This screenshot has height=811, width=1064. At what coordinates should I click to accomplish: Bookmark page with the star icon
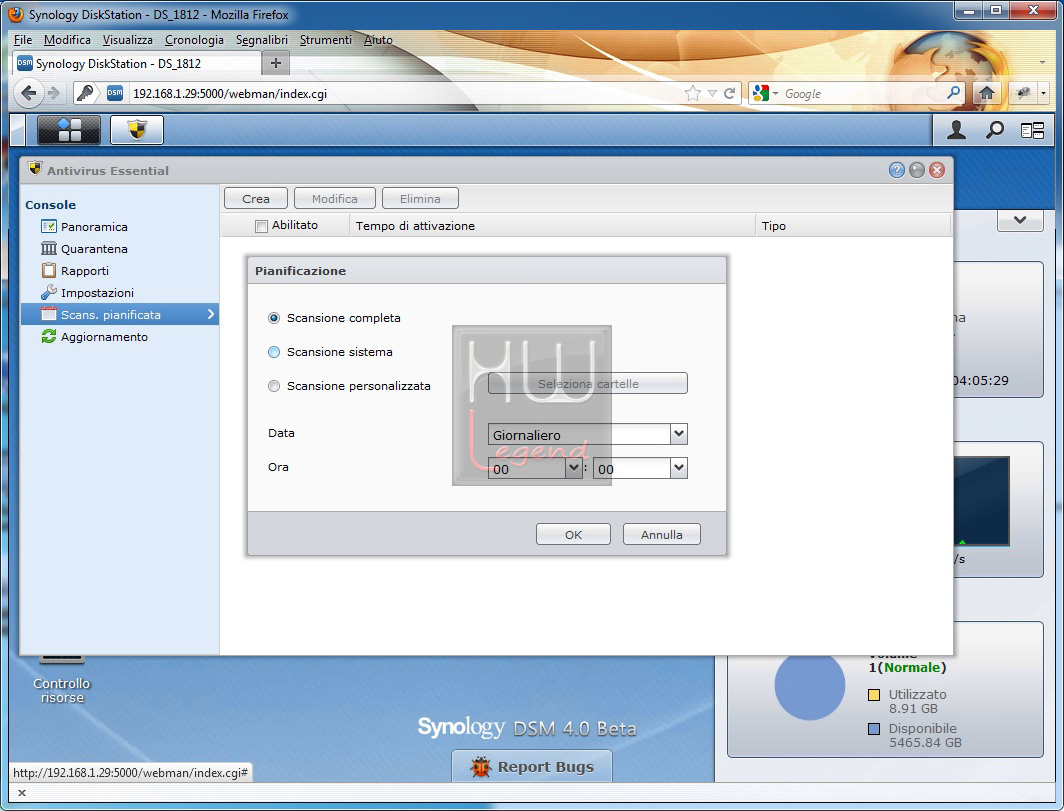(x=693, y=93)
